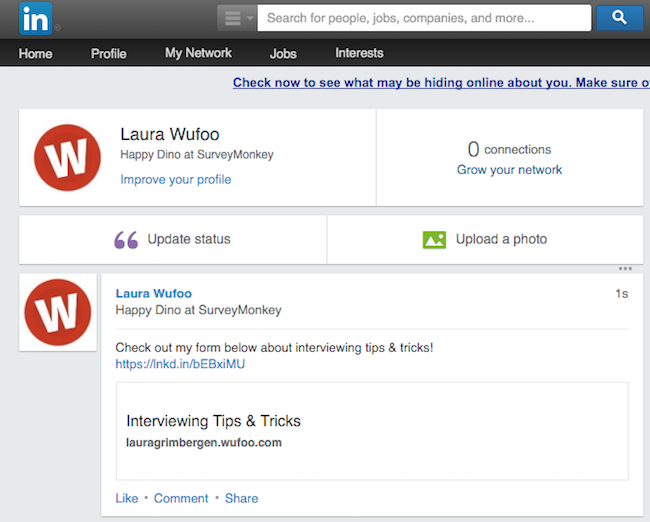Open the My Network menu
Image resolution: width=650 pixels, height=522 pixels.
tap(199, 53)
